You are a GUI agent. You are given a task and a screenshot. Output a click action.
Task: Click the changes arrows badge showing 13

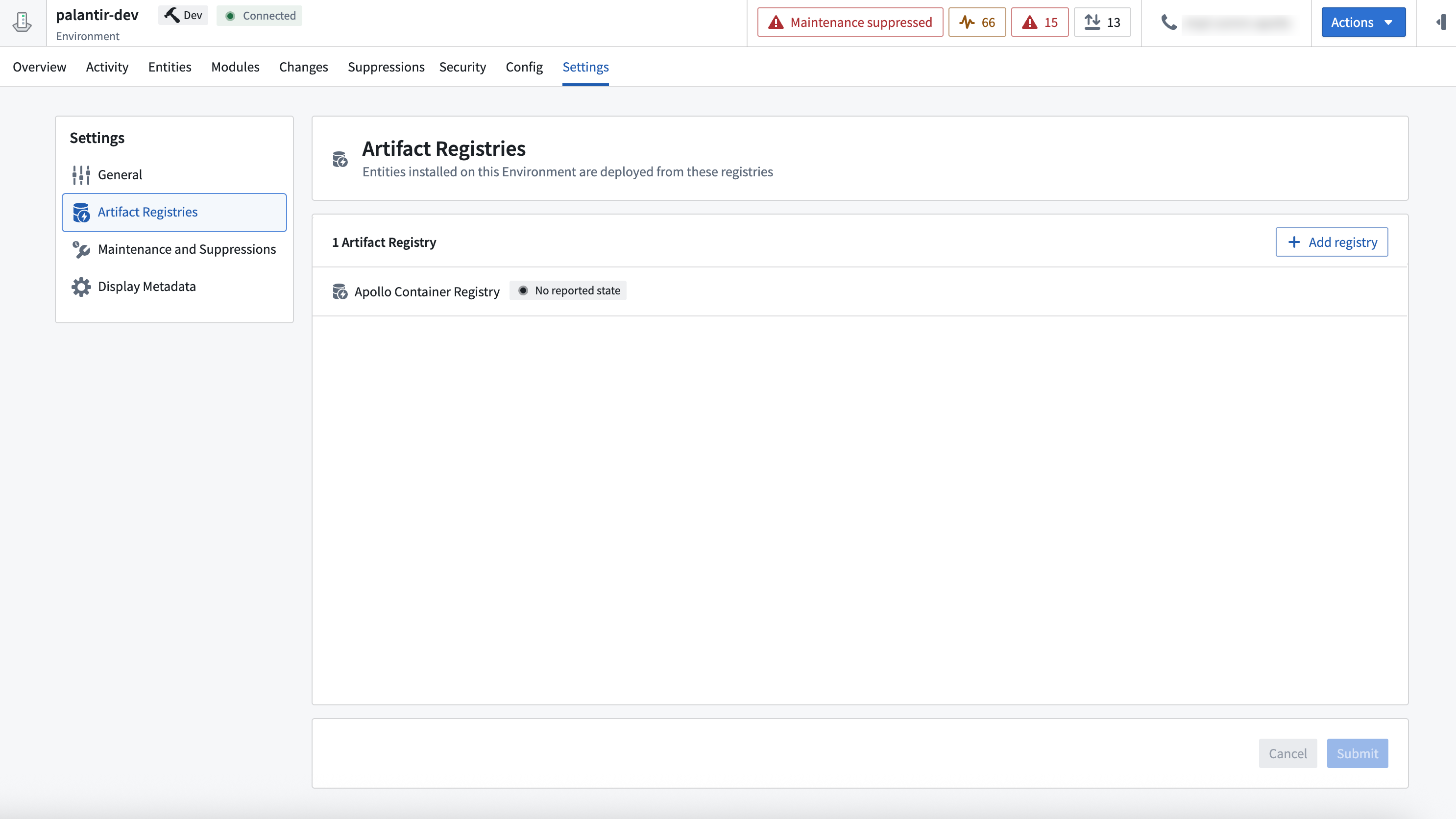1102,22
